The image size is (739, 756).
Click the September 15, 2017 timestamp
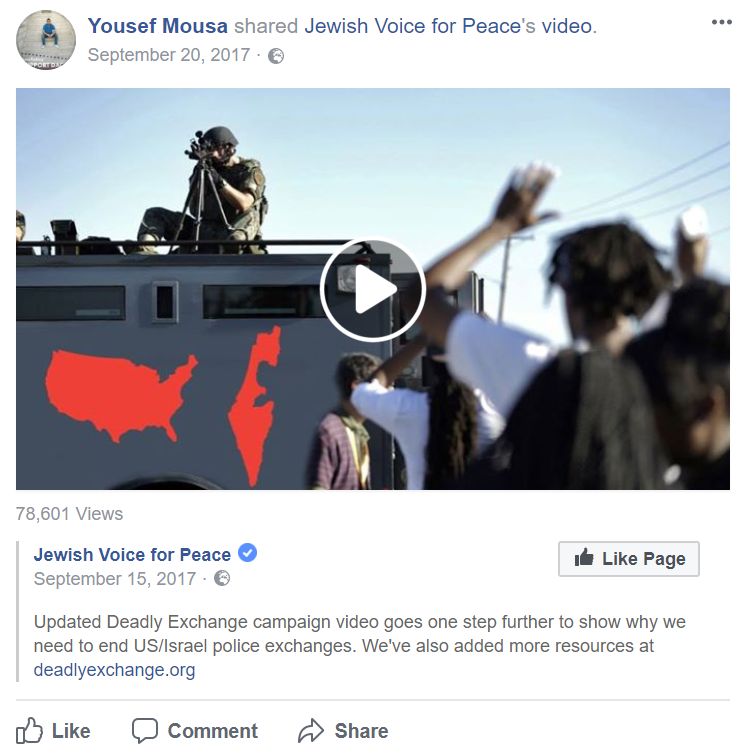coord(115,579)
